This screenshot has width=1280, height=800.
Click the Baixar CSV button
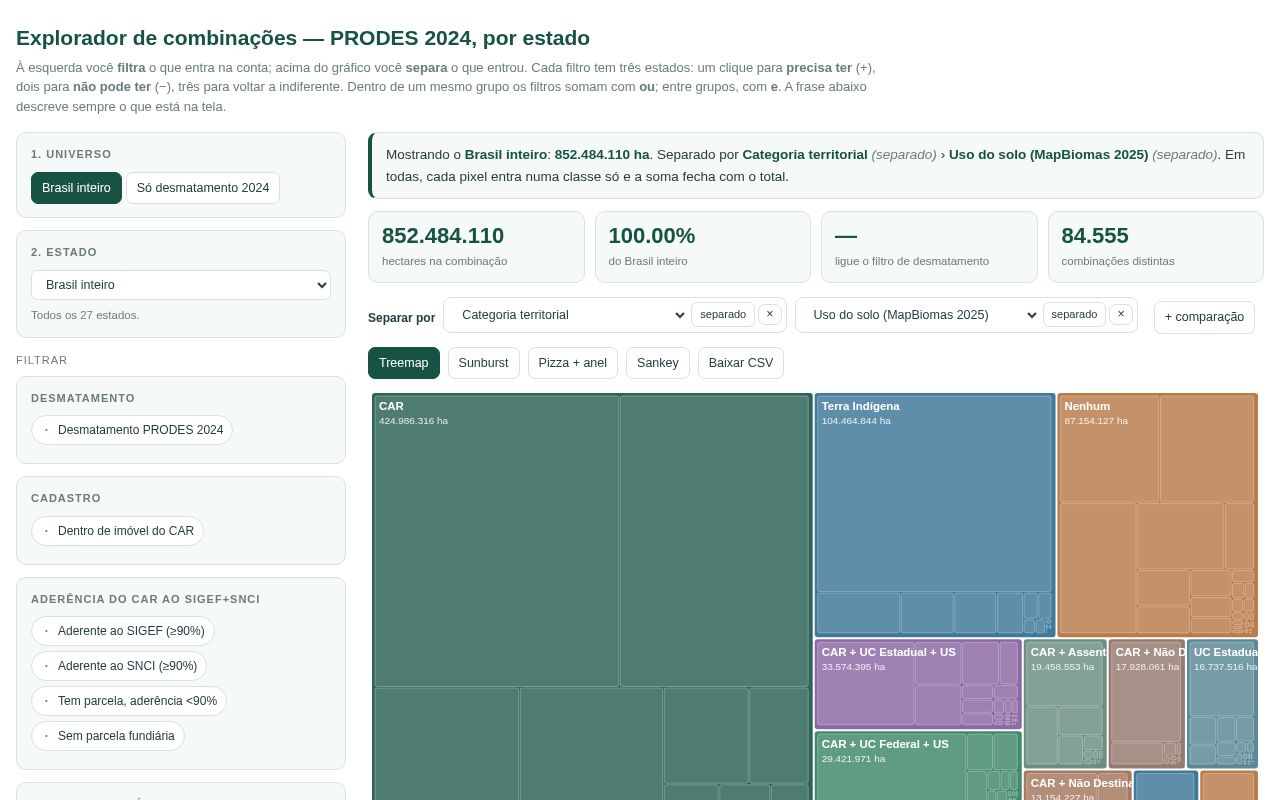click(x=741, y=363)
